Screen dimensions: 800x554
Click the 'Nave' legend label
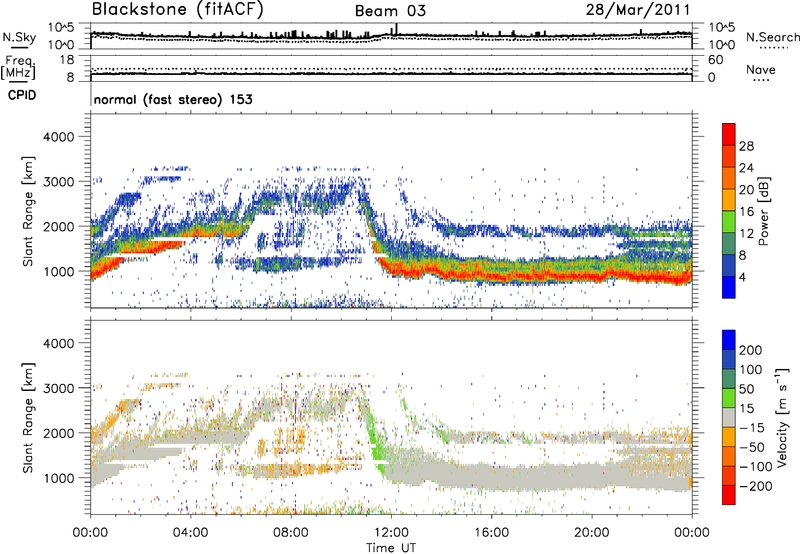[761, 70]
